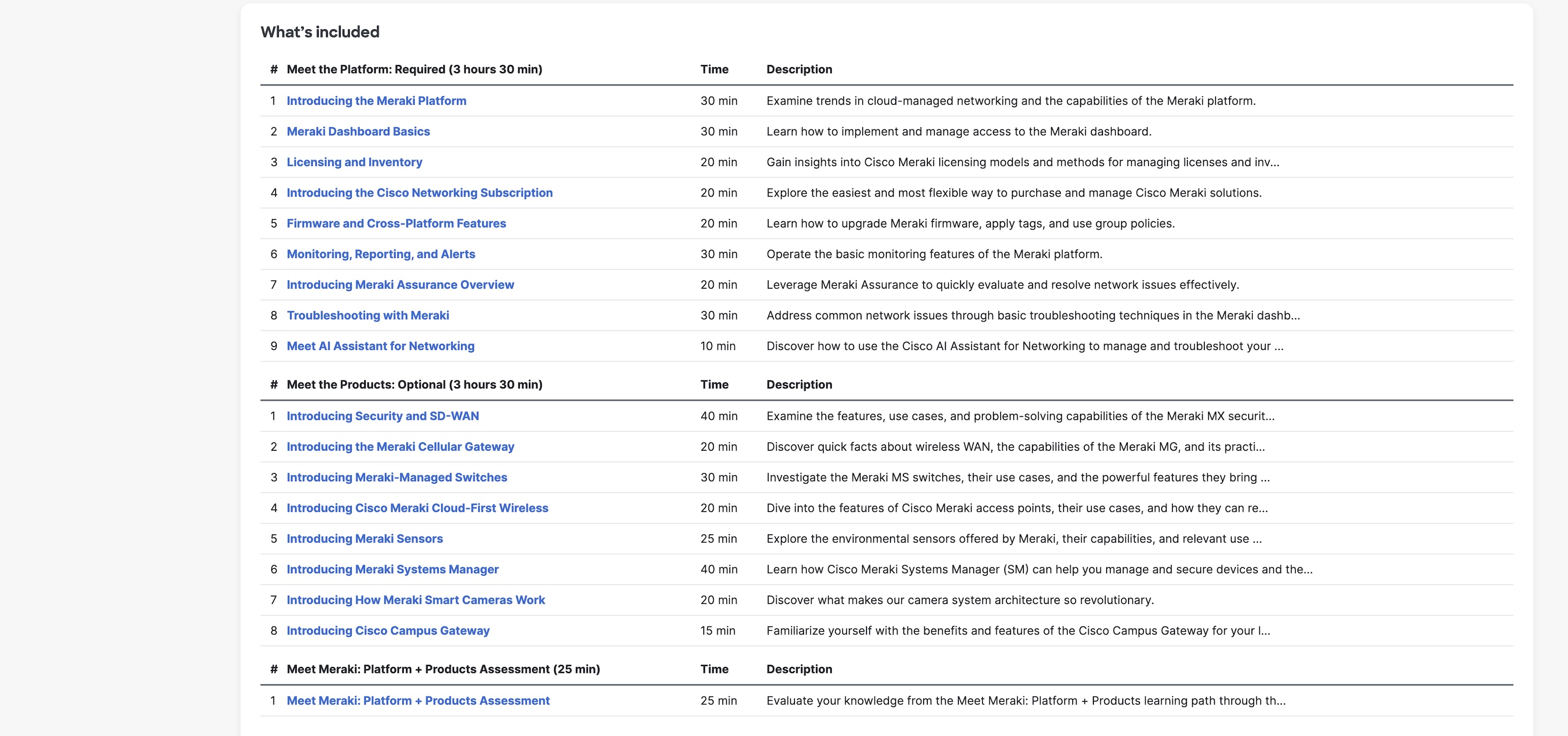
Task: Open the Introducing the Meraki Platform course
Action: click(x=376, y=100)
